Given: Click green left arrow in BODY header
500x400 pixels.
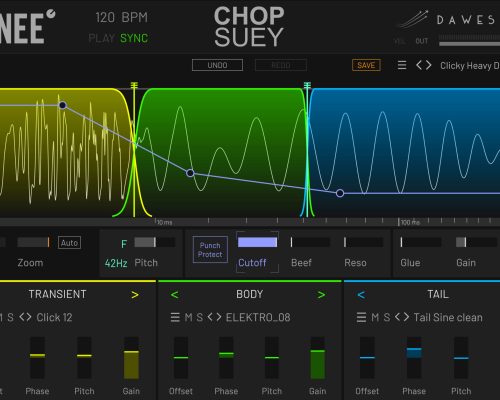Looking at the screenshot, I should click(x=174, y=295).
